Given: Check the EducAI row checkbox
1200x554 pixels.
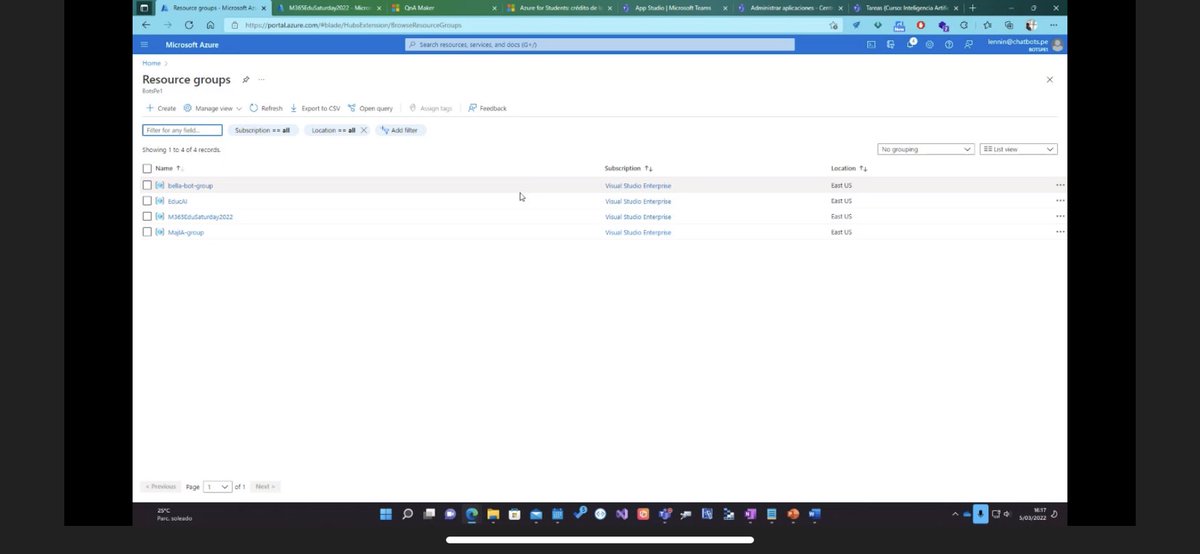Looking at the screenshot, I should click(x=147, y=201).
